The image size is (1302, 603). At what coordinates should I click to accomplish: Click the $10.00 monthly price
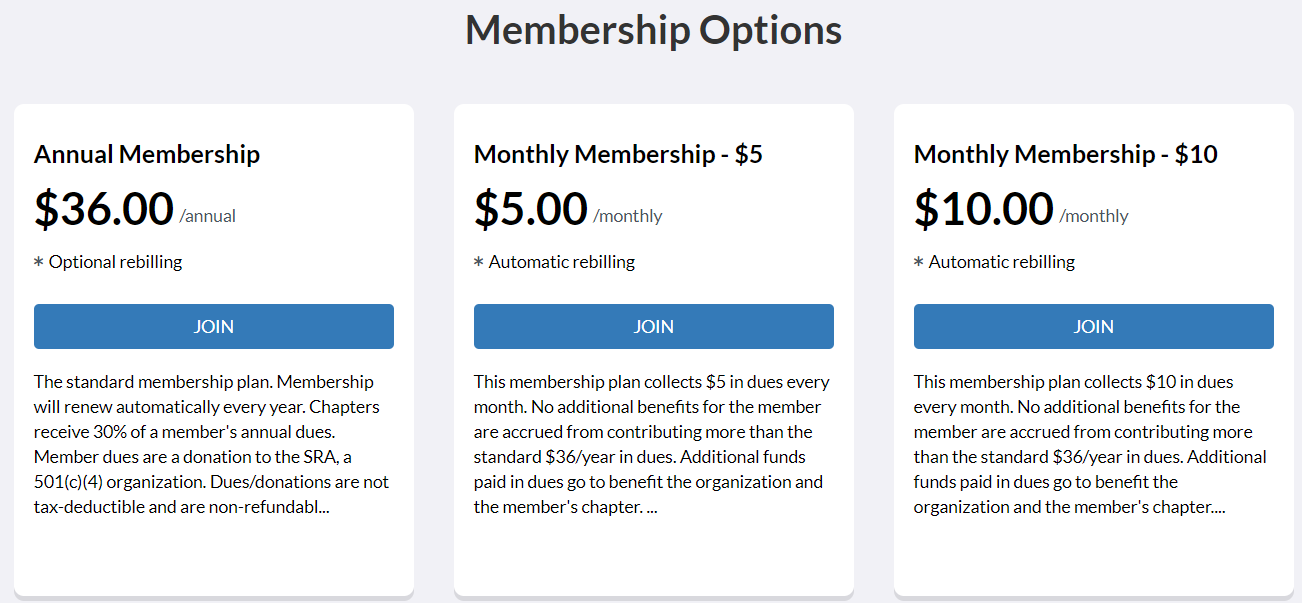point(984,209)
